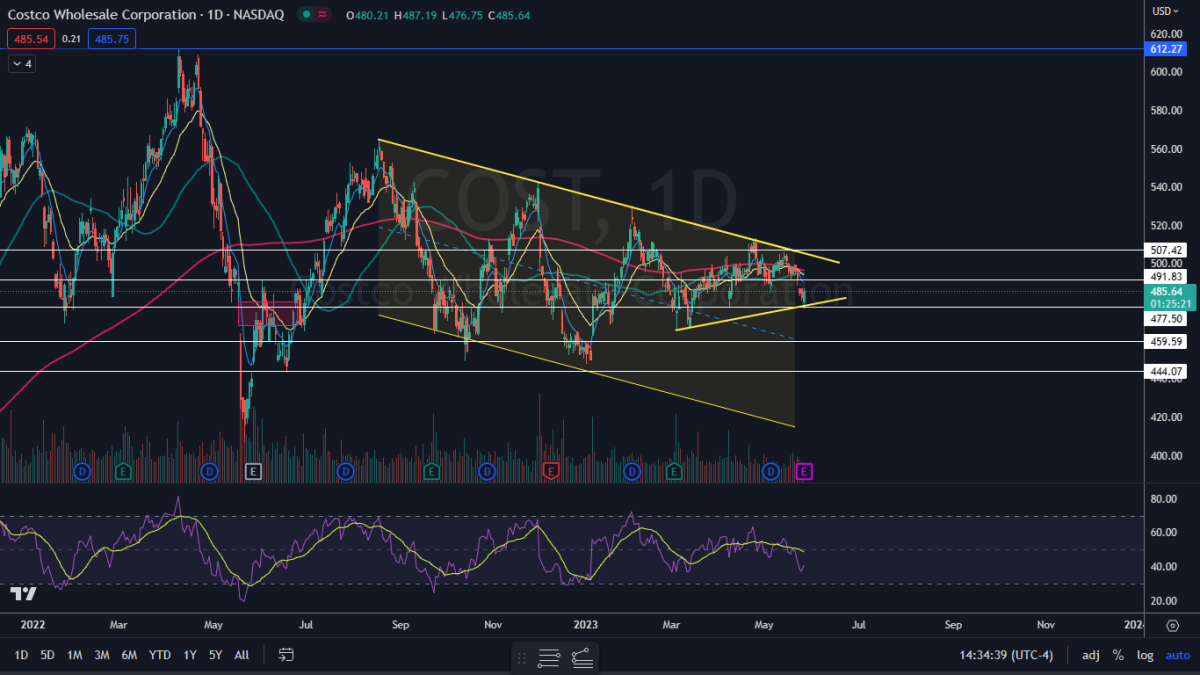Click the TradingView logo
The width and height of the screenshot is (1200, 675).
(22, 594)
